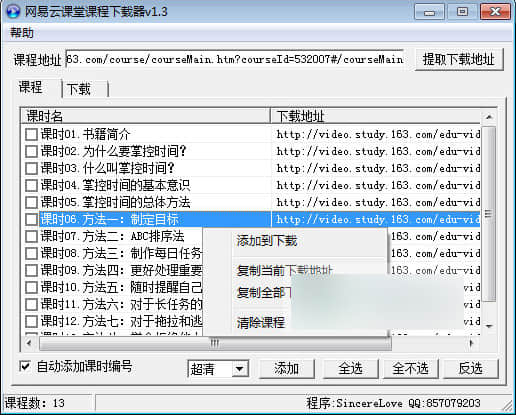Check the box for 课时08.方法三
The image size is (516, 415).
(x=31, y=253)
